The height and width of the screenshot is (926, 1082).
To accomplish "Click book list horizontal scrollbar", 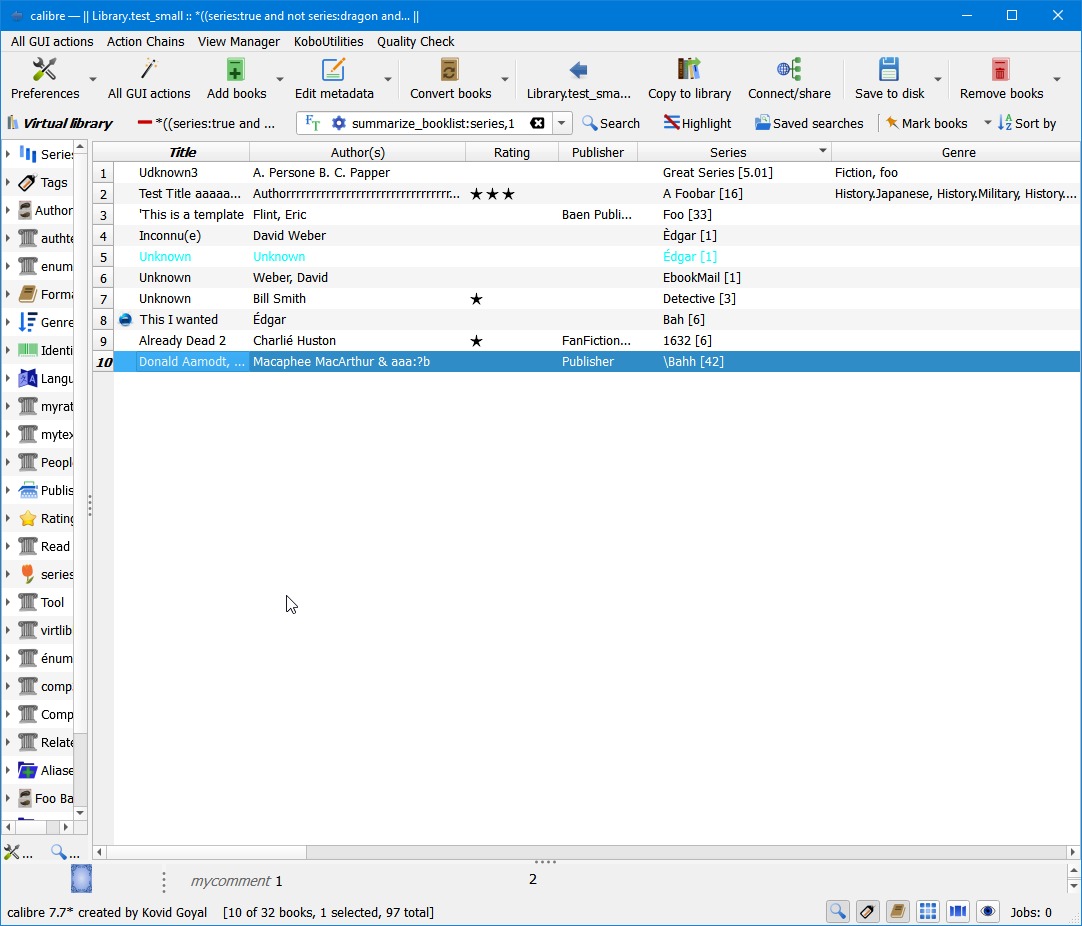I will [x=585, y=852].
